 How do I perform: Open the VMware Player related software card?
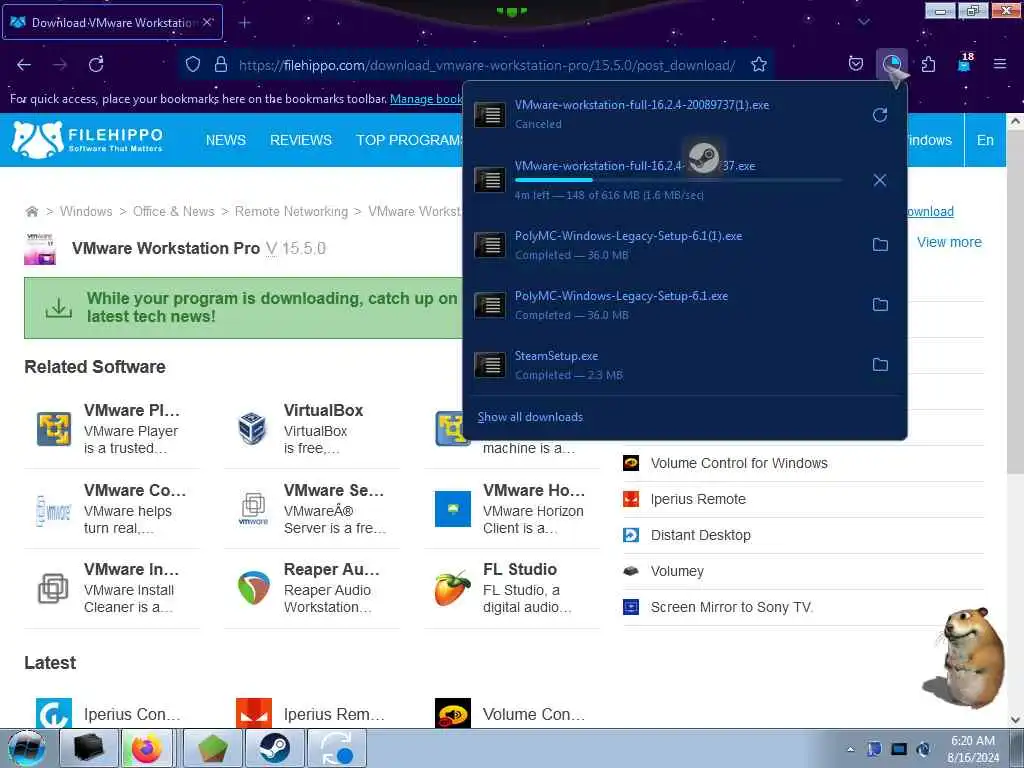pos(112,428)
